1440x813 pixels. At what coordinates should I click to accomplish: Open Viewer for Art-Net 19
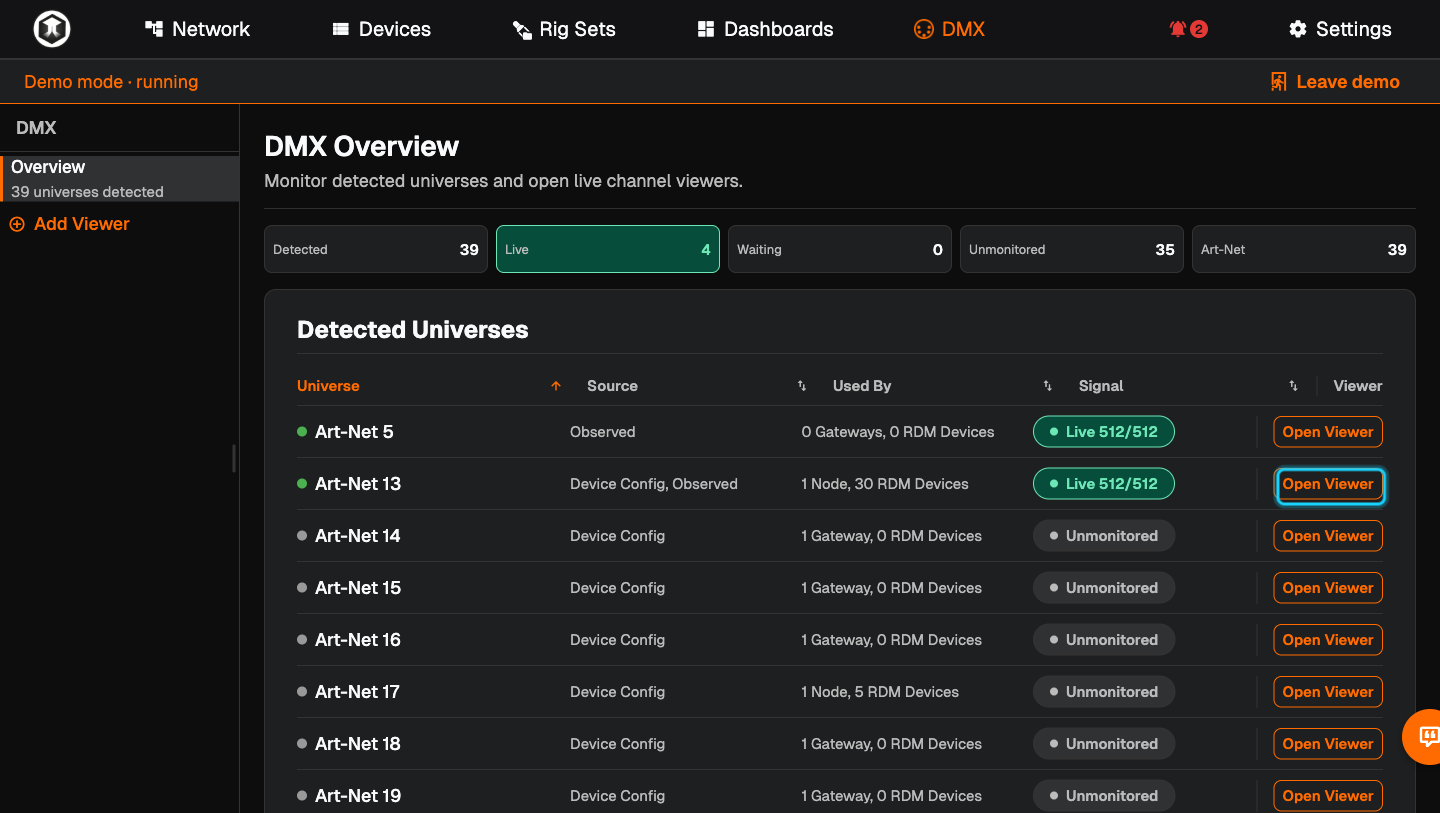click(1328, 796)
